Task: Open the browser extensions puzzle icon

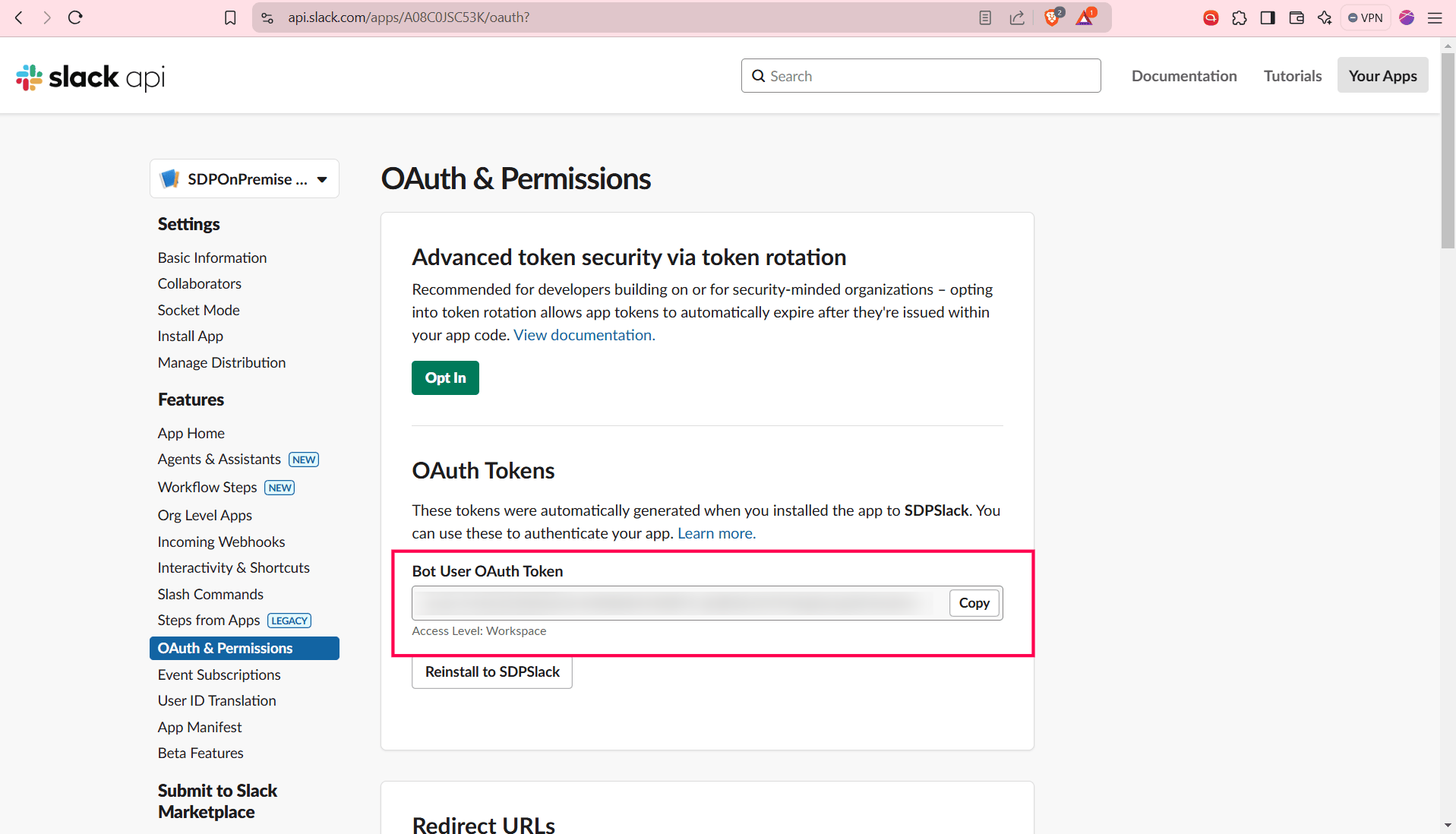Action: point(1240,17)
